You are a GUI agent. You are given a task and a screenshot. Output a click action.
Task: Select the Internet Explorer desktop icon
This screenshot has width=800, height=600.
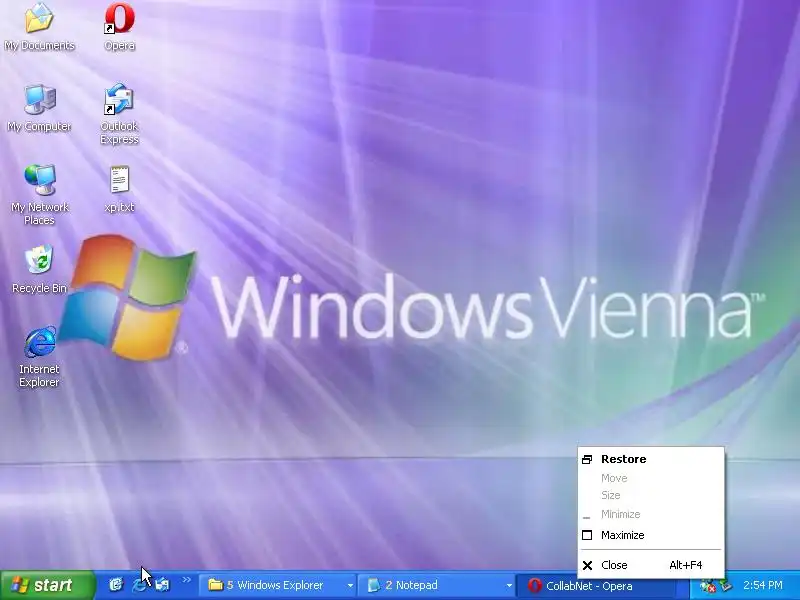(x=39, y=357)
